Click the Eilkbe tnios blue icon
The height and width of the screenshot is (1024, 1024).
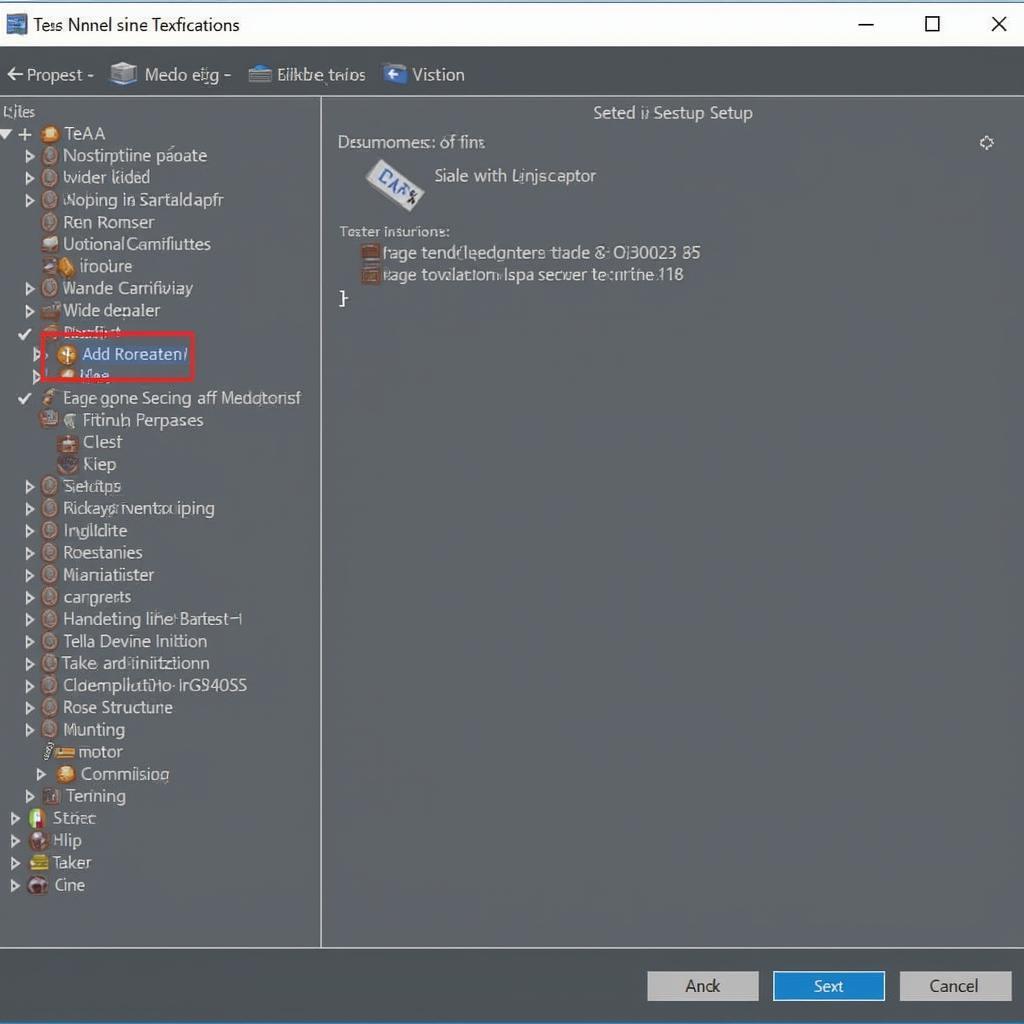click(x=260, y=74)
